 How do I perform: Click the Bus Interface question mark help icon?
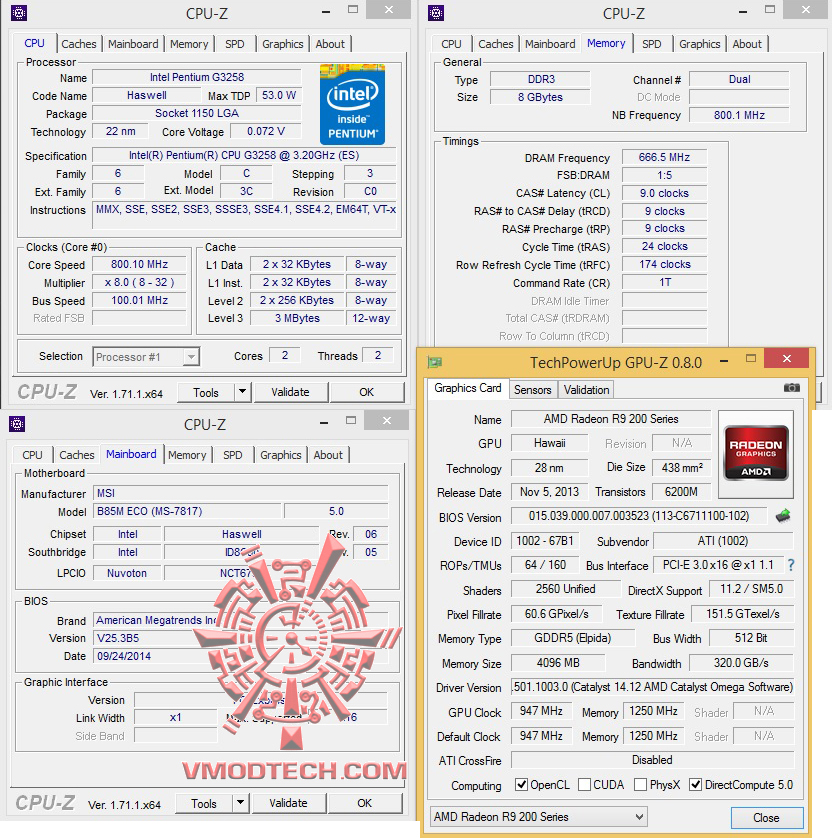791,565
